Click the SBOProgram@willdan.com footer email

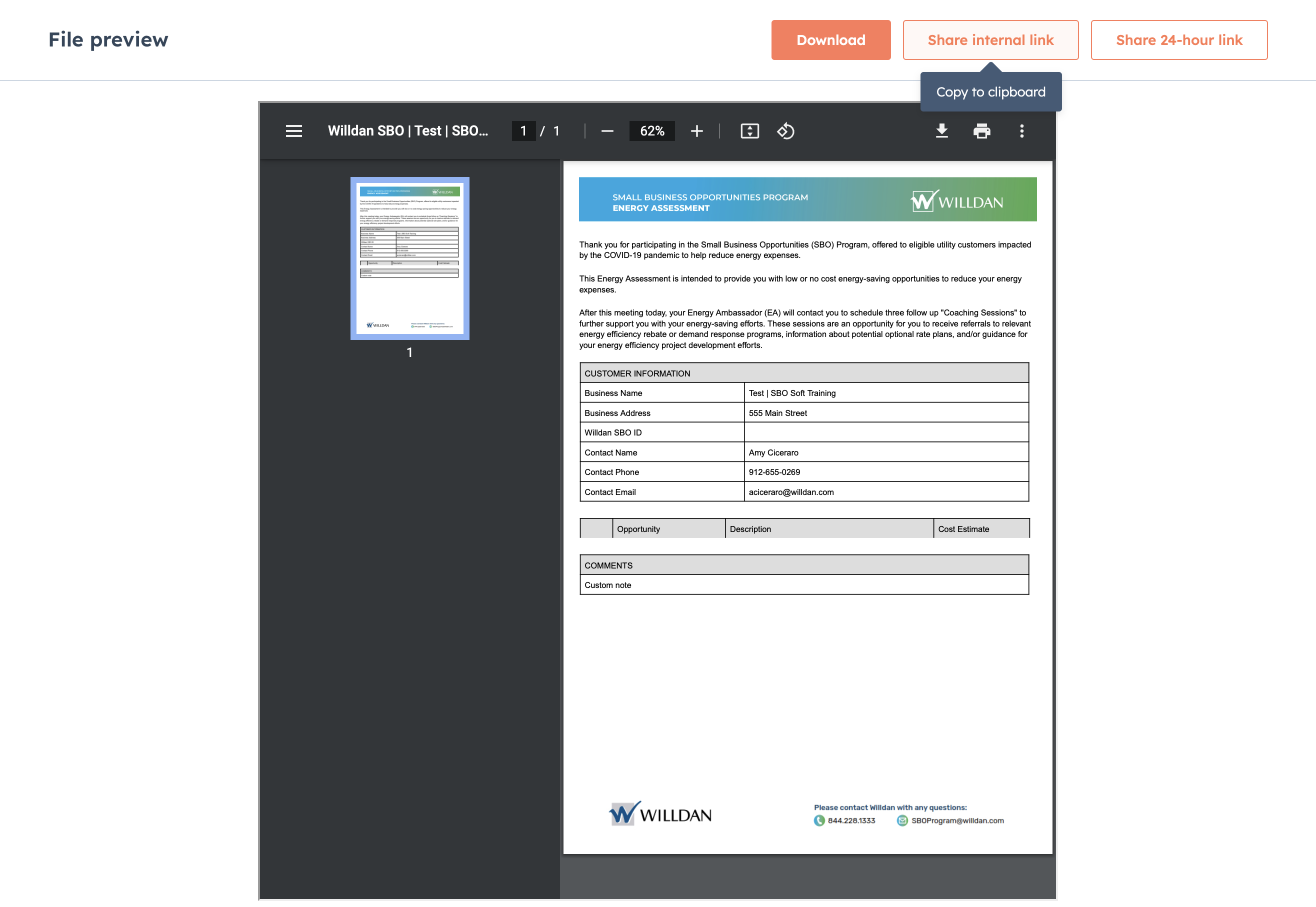pos(957,820)
